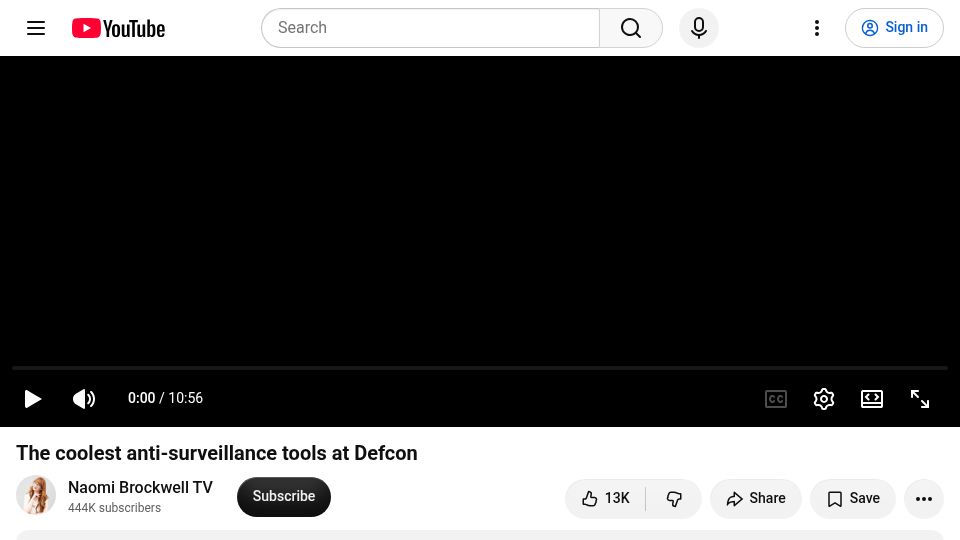The image size is (960, 540).
Task: Open more actions ellipsis menu
Action: [924, 498]
